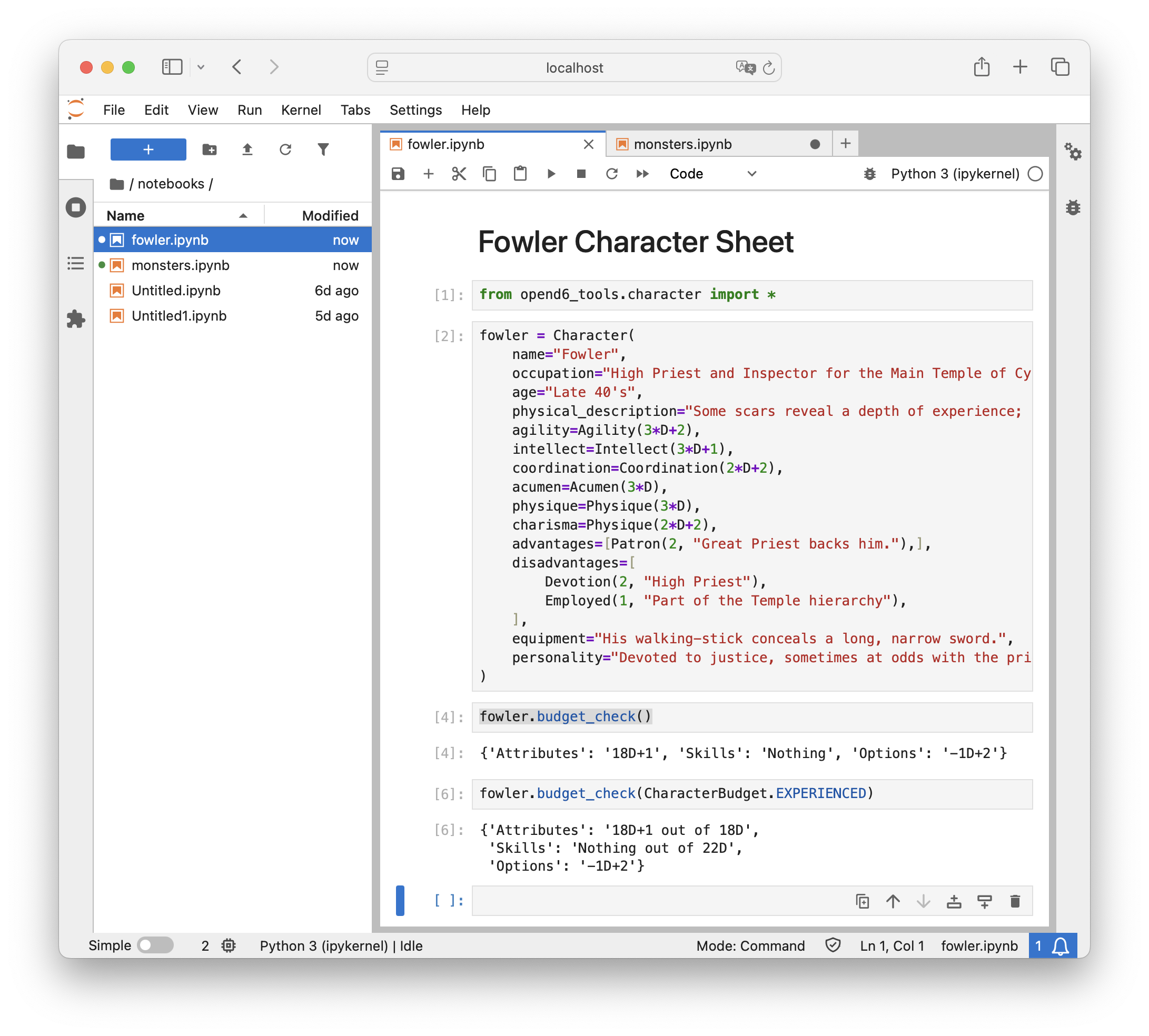Open Debugger panel in right sidebar
Image resolution: width=1149 pixels, height=1036 pixels.
[x=1073, y=207]
